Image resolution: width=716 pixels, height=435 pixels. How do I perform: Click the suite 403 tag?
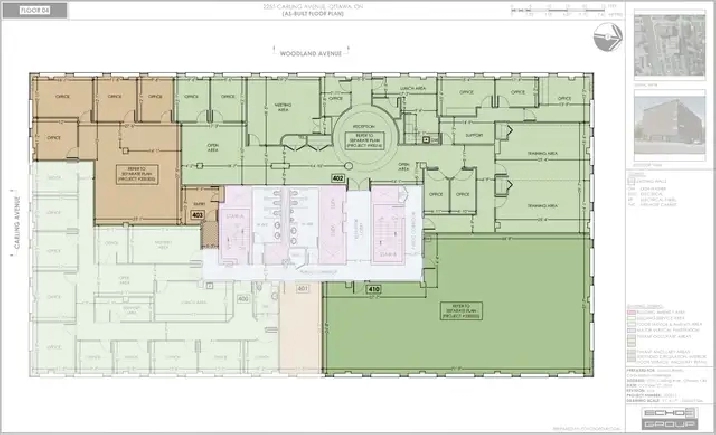(197, 214)
